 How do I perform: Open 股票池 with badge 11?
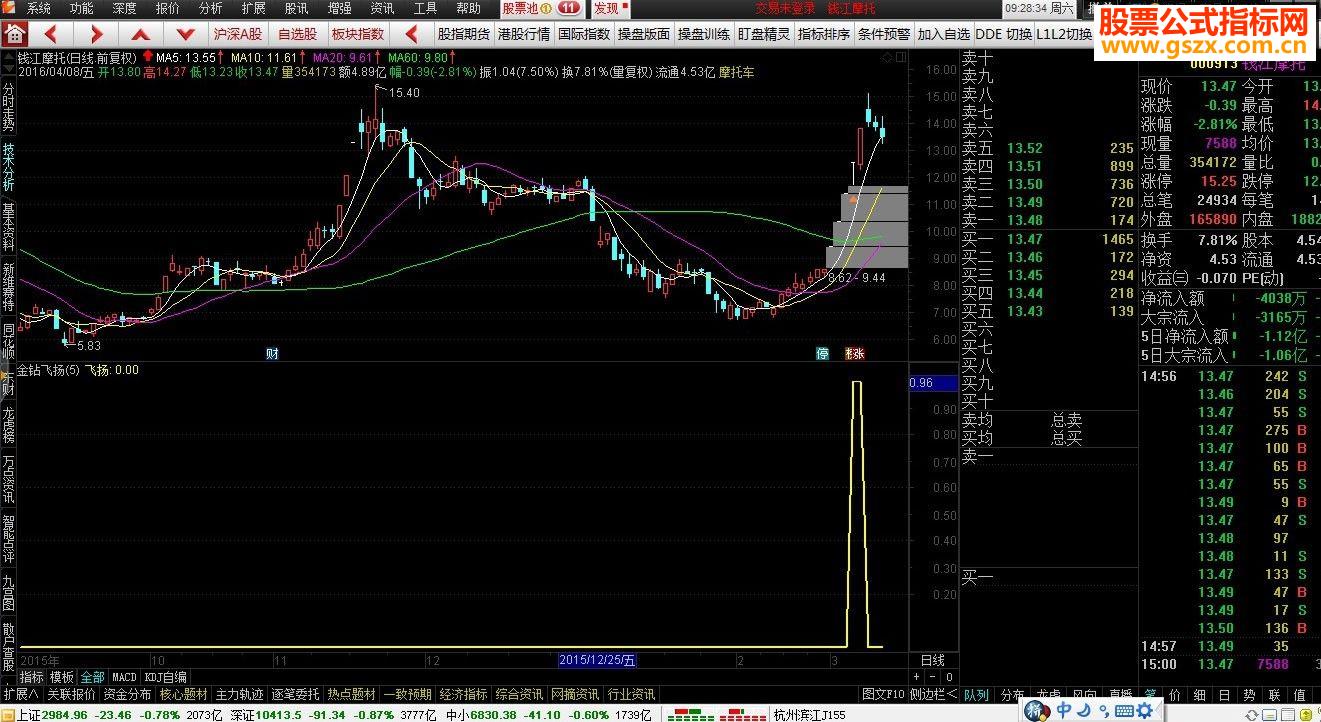coord(541,8)
